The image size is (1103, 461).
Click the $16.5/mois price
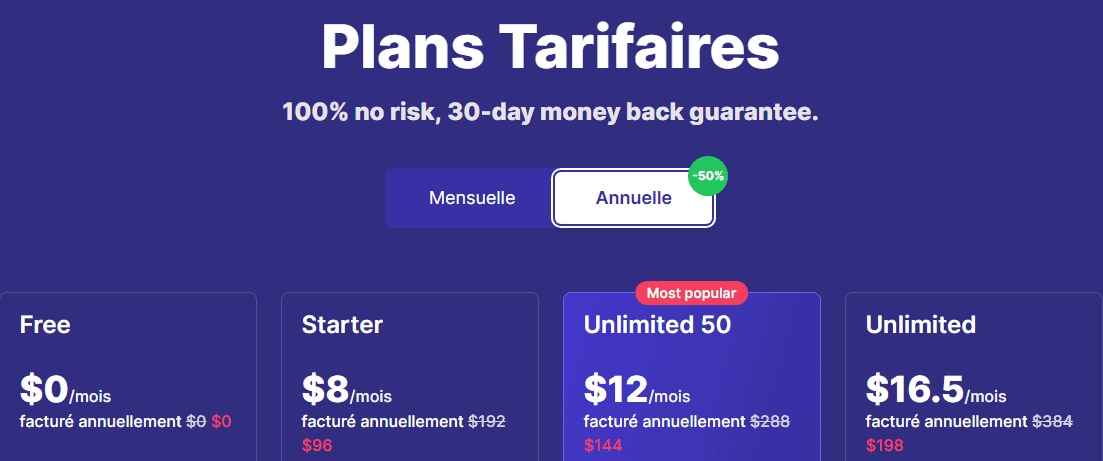[x=936, y=389]
